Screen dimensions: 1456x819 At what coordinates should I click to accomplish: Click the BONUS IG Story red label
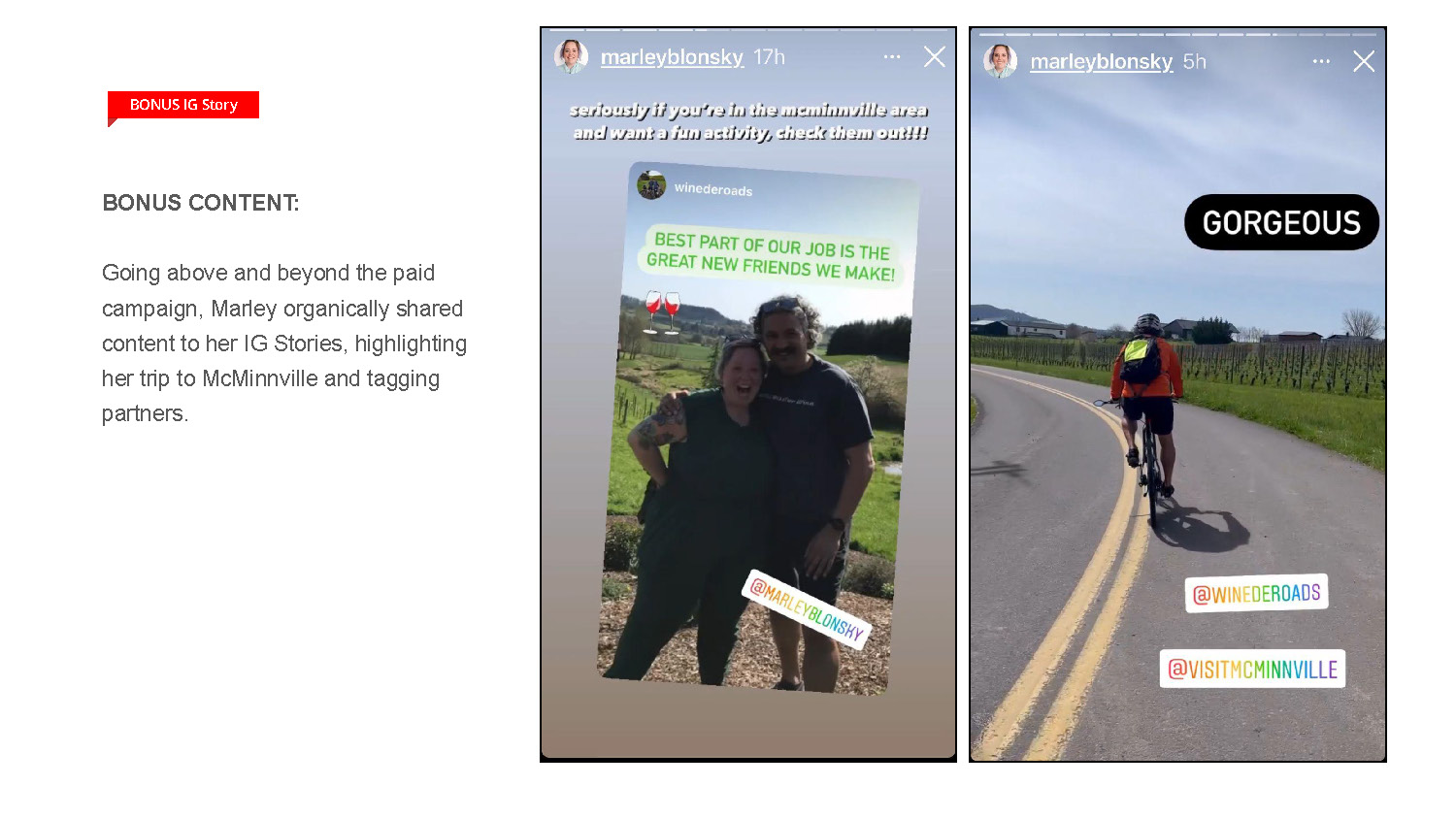click(x=183, y=105)
